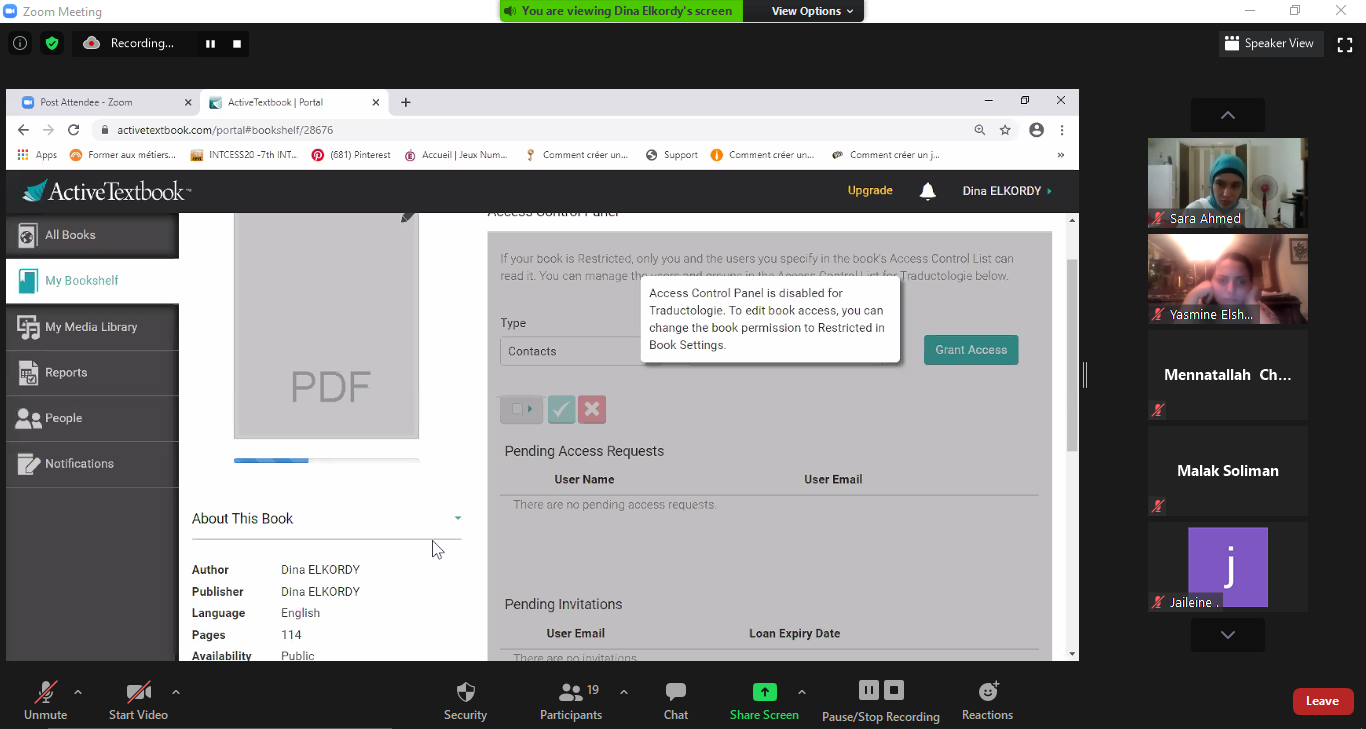The image size is (1366, 729).
Task: Open the Reactions menu
Action: (x=987, y=692)
